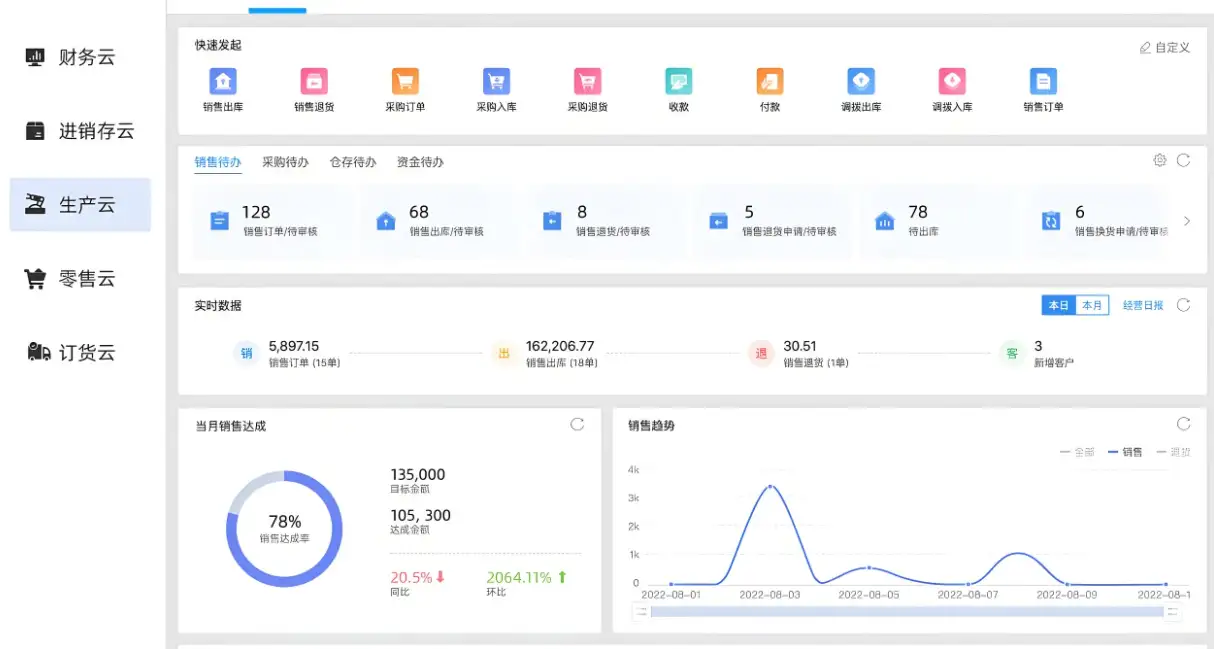Screen dimensions: 1214x649
Task: Refresh the 当月销售达成 panel
Action: pos(577,424)
